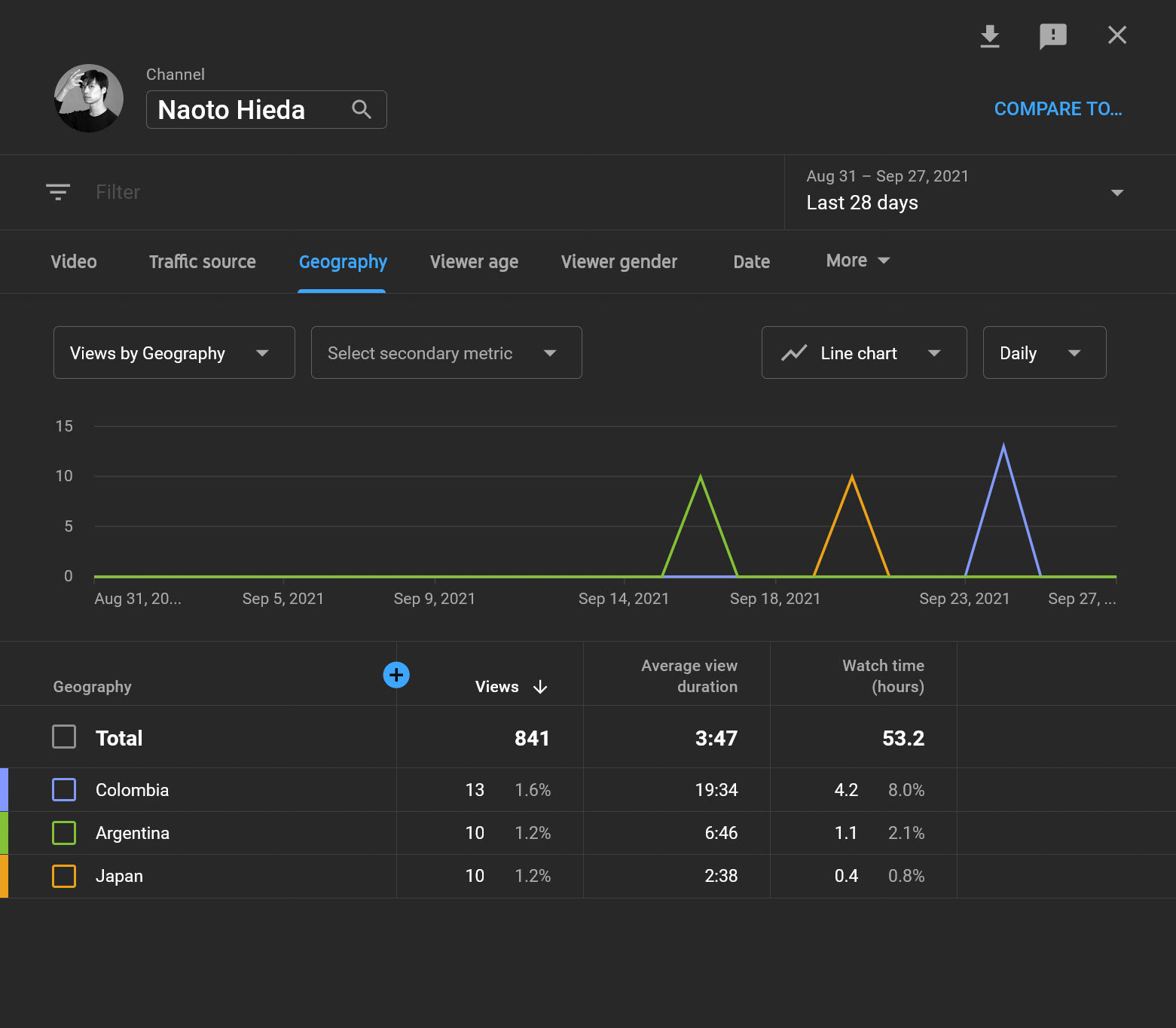Click the green Argentina peak on chart

point(701,477)
